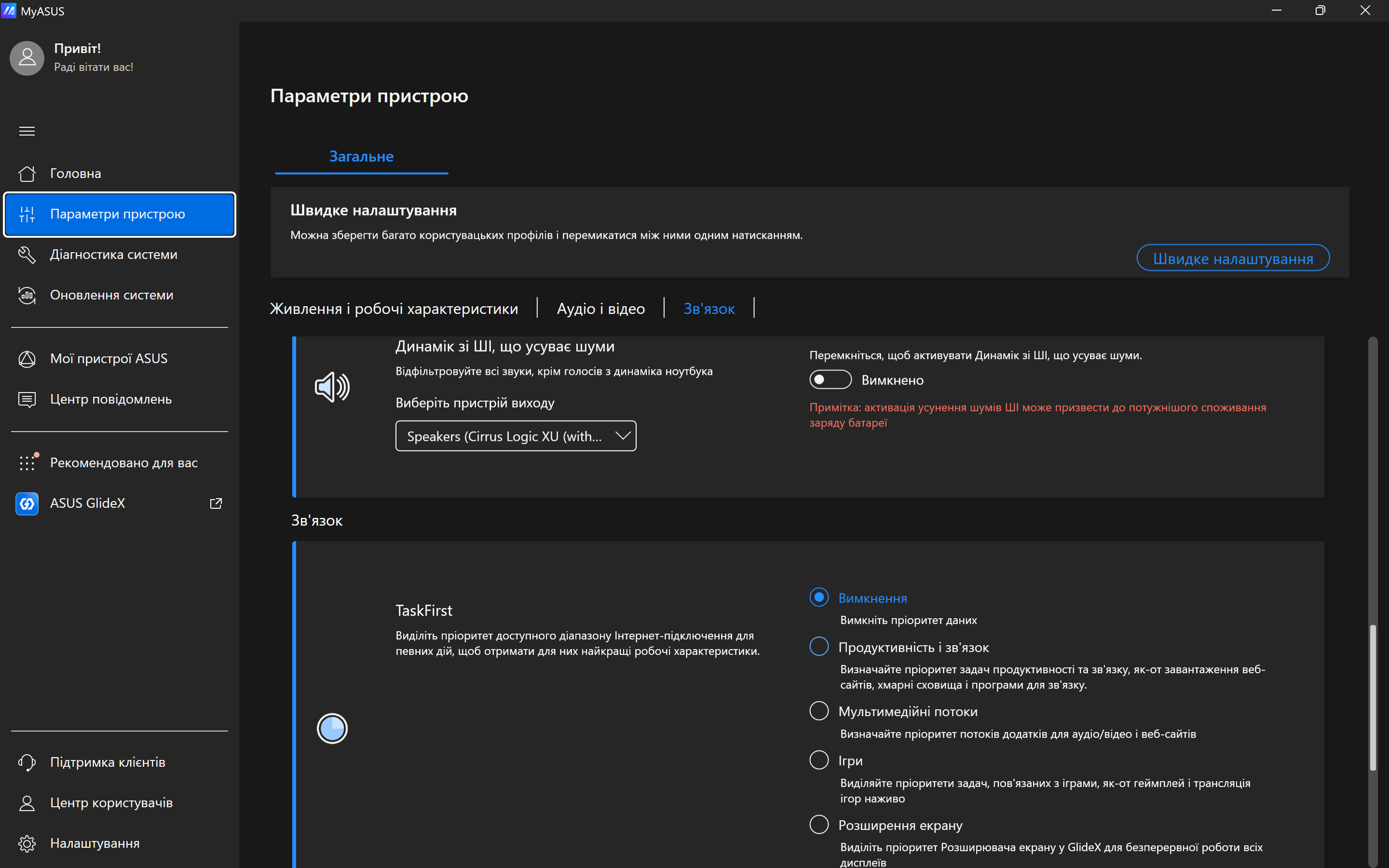
Task: Click the vertical scrollbar thumb
Action: 1372,697
